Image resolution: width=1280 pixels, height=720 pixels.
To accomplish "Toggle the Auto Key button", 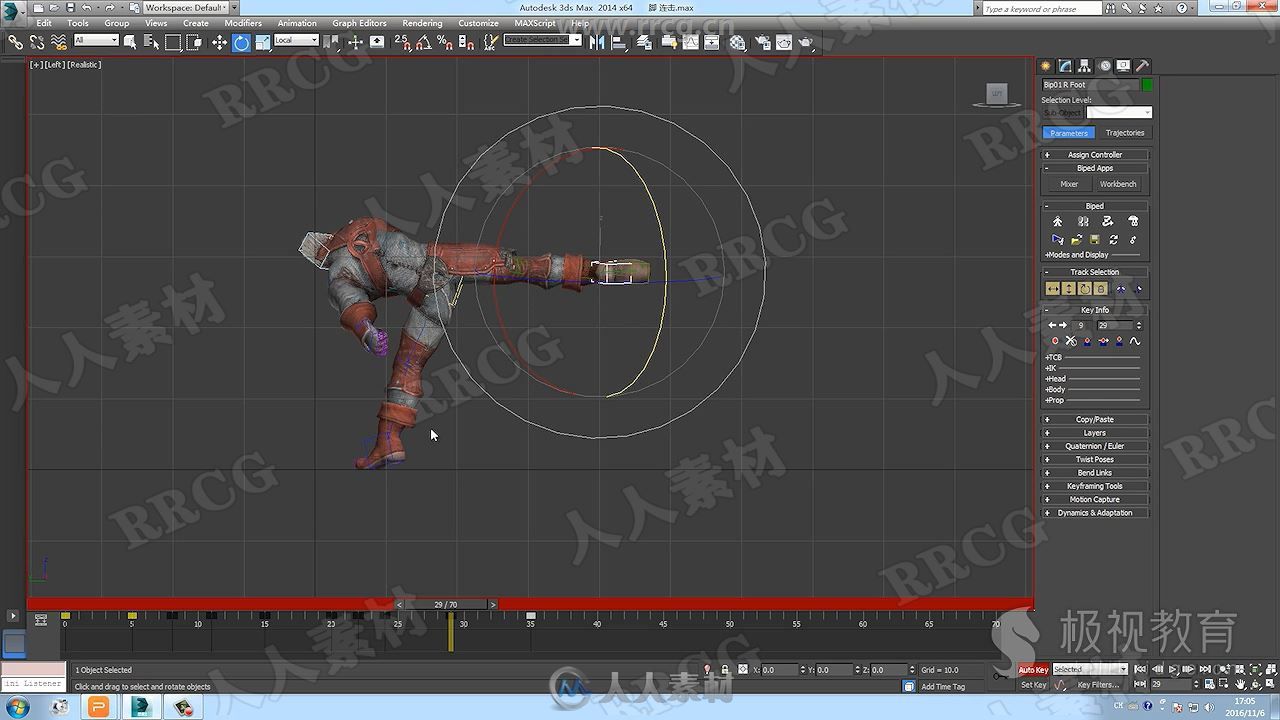I will point(1033,670).
